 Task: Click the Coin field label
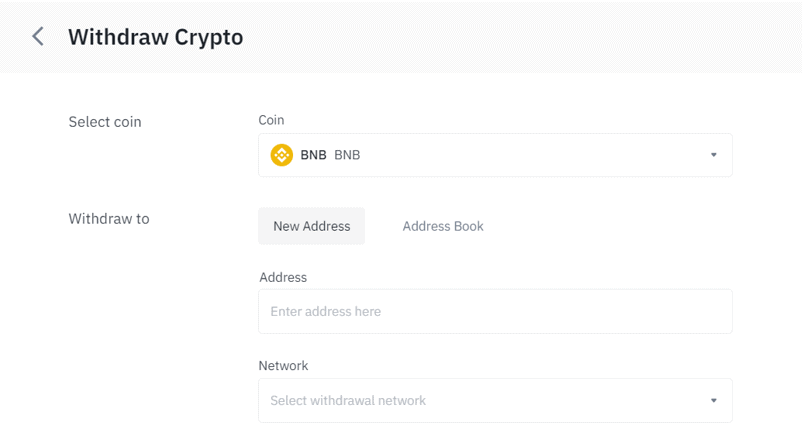coord(271,120)
